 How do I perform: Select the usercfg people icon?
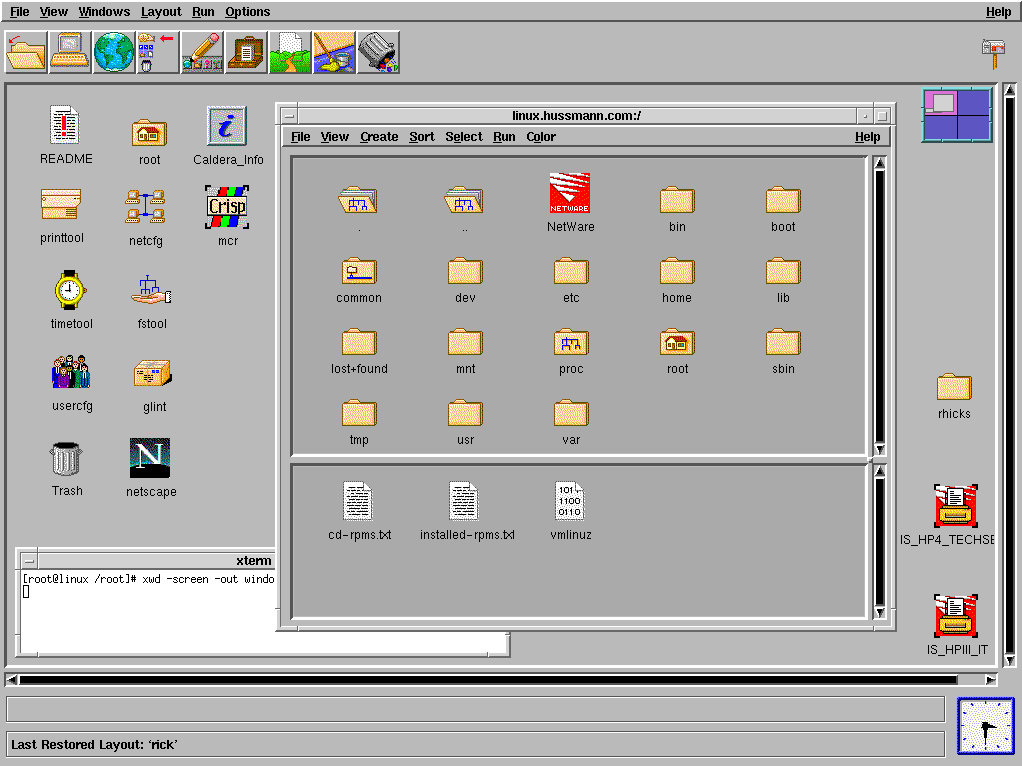71,372
